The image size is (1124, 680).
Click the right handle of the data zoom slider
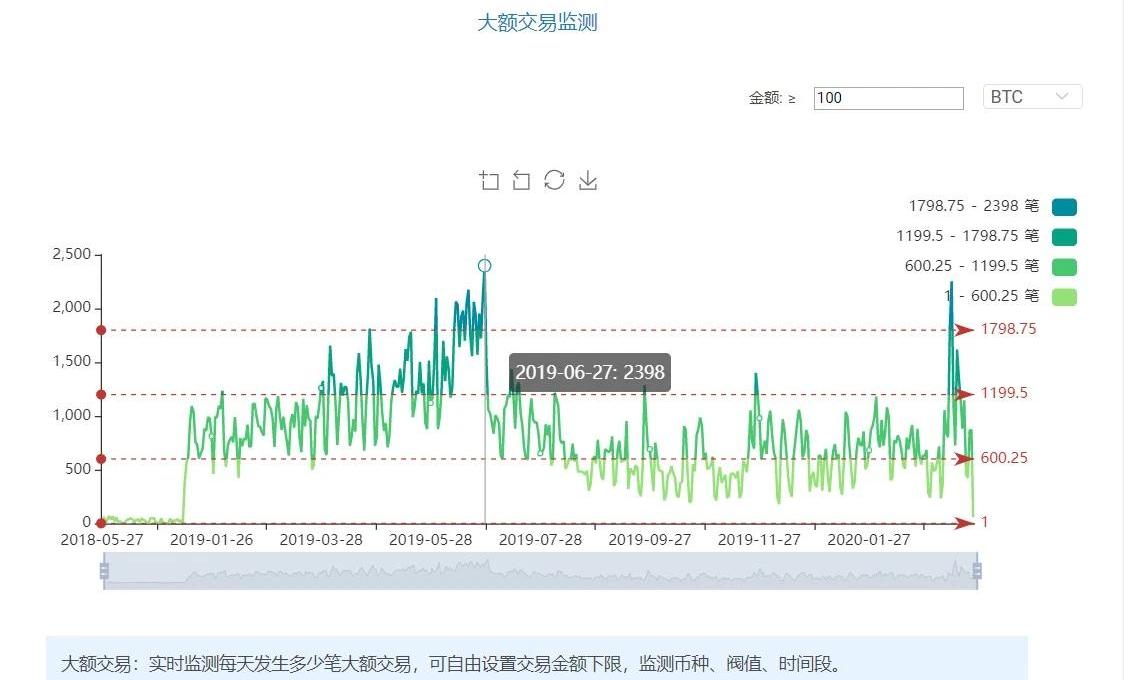(976, 570)
